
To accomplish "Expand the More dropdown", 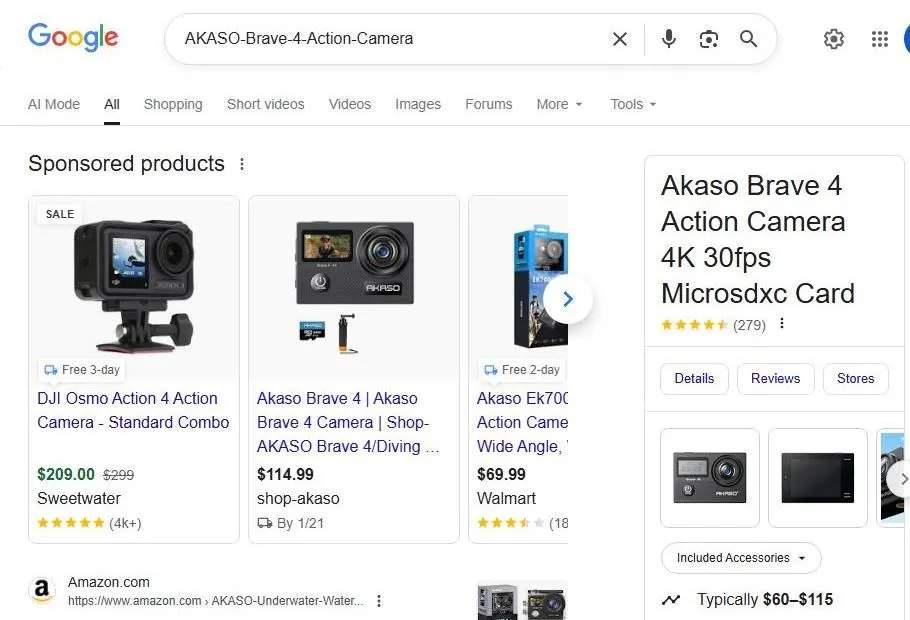I will click(559, 104).
